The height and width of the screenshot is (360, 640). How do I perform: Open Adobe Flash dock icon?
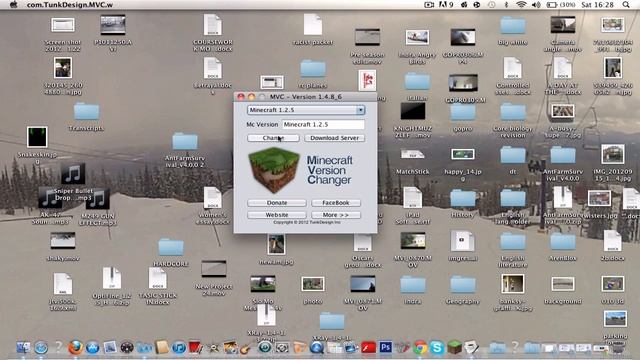[x=368, y=347]
